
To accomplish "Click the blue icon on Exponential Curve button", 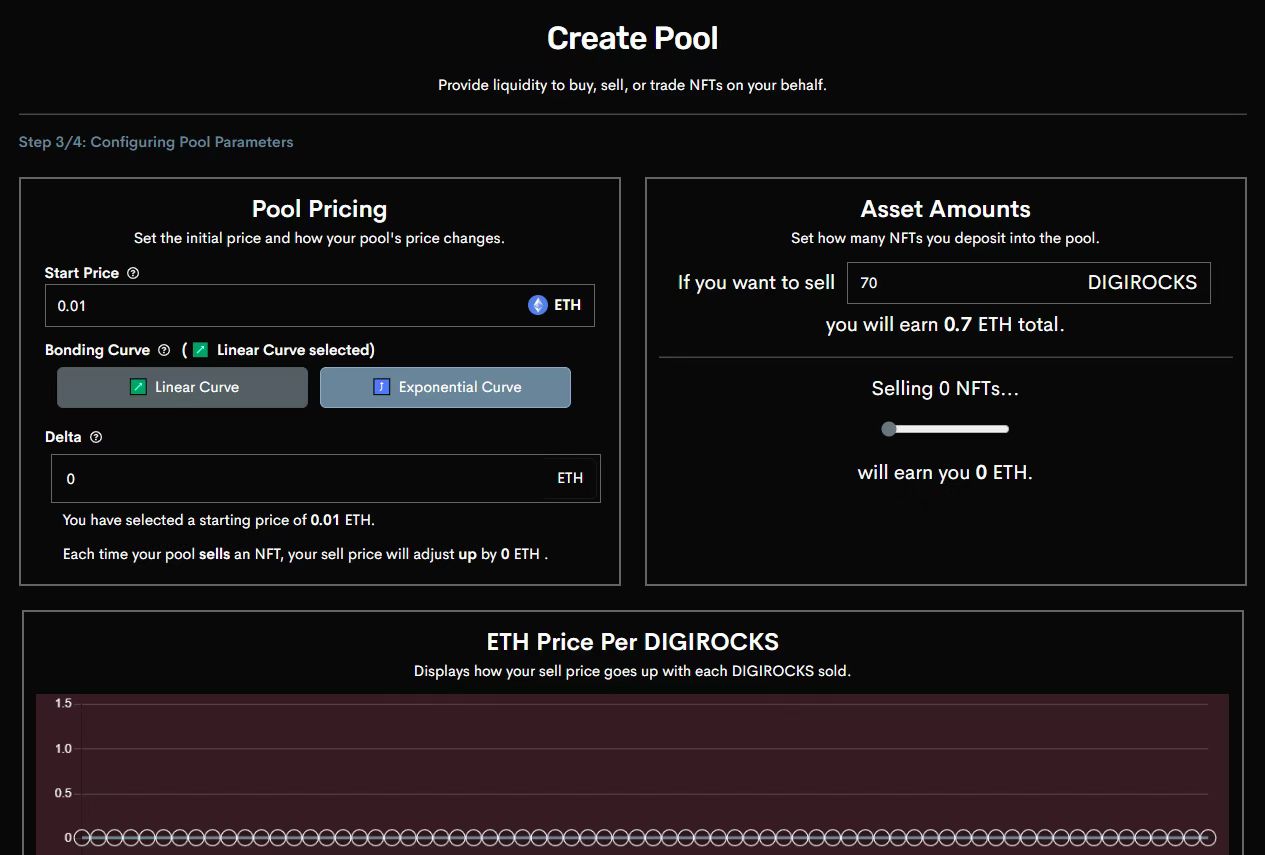I will click(x=381, y=387).
